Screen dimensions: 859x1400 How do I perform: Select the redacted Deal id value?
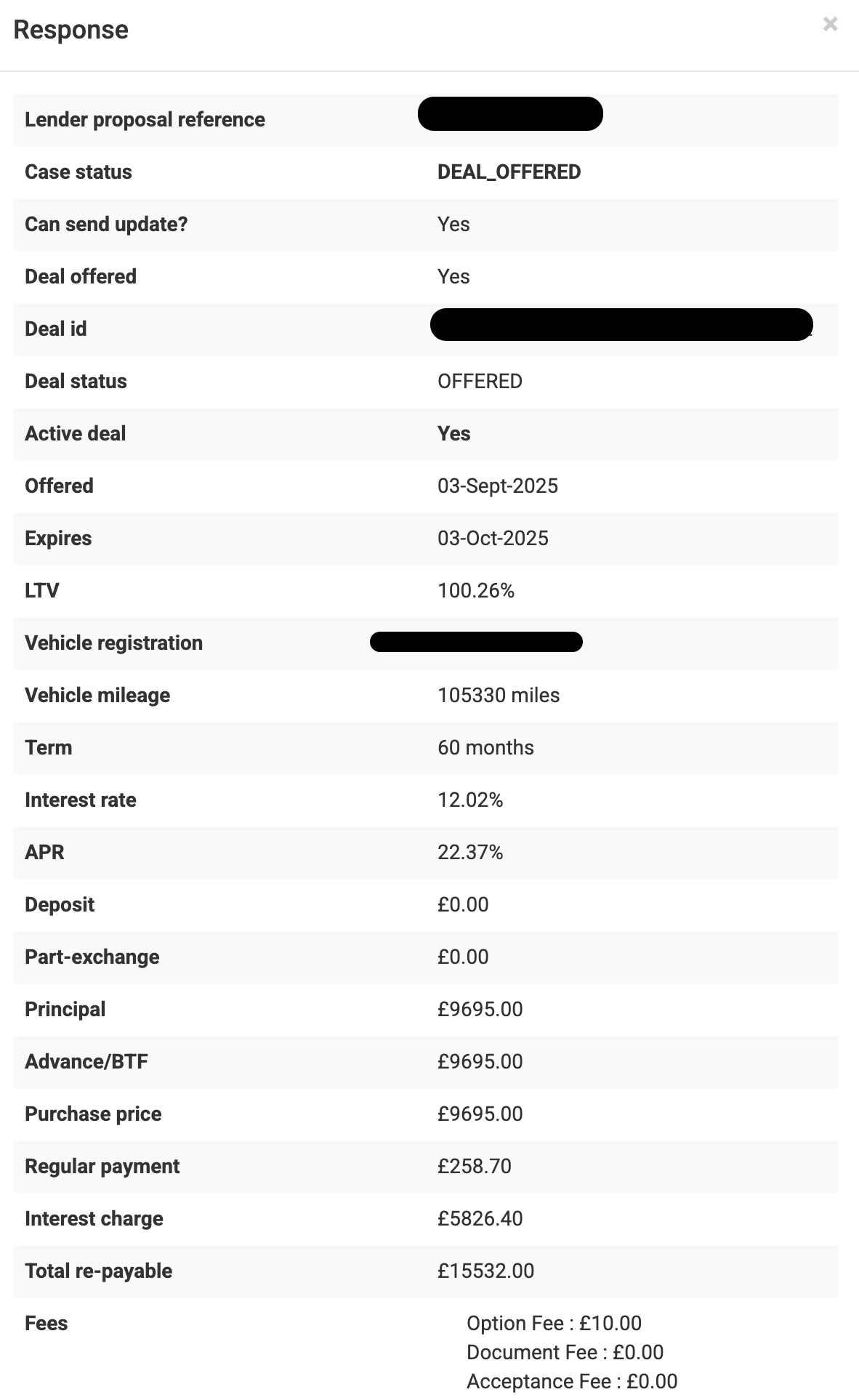(621, 326)
